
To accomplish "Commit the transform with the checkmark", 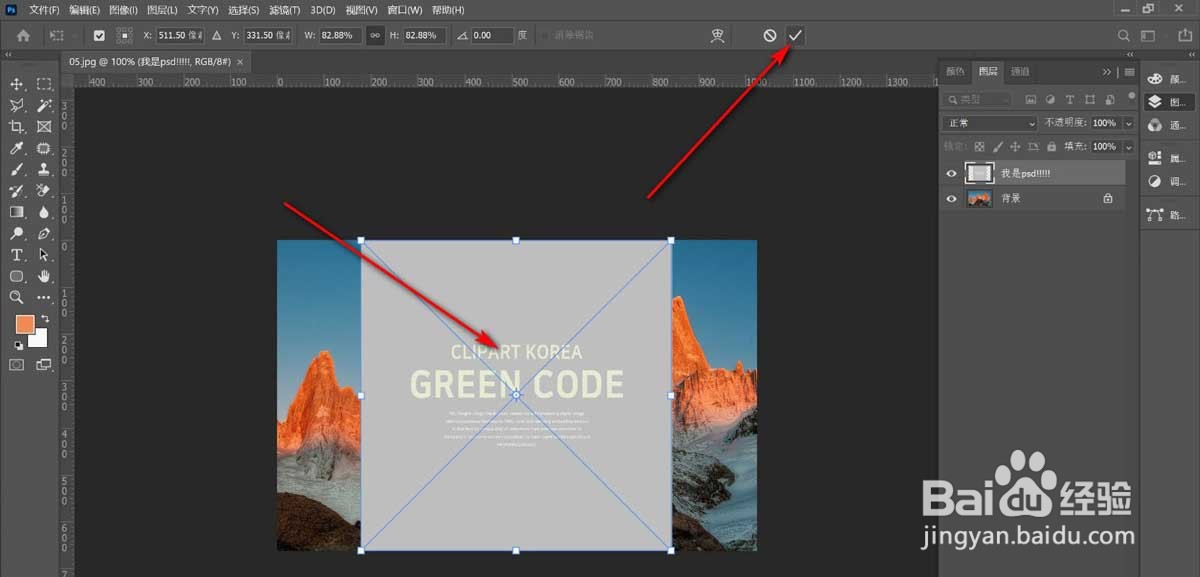I will (x=795, y=35).
